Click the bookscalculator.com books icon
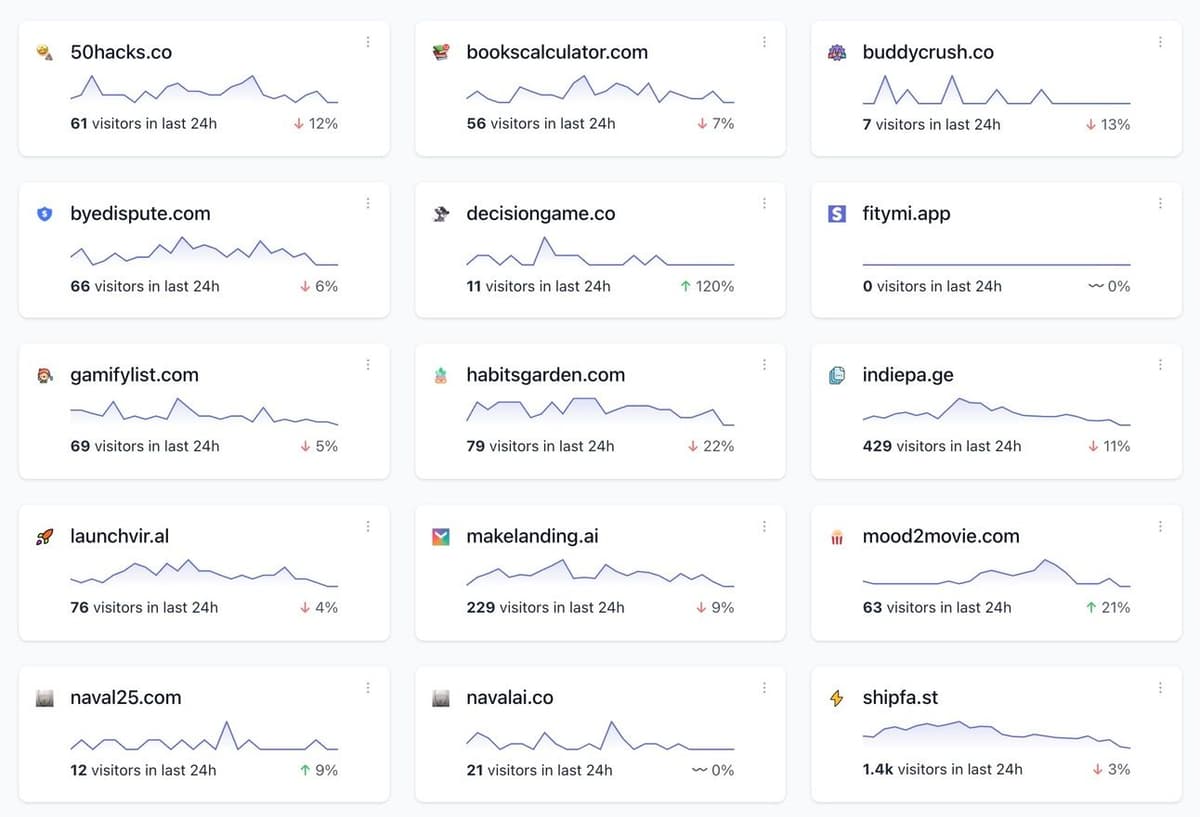 click(x=440, y=53)
